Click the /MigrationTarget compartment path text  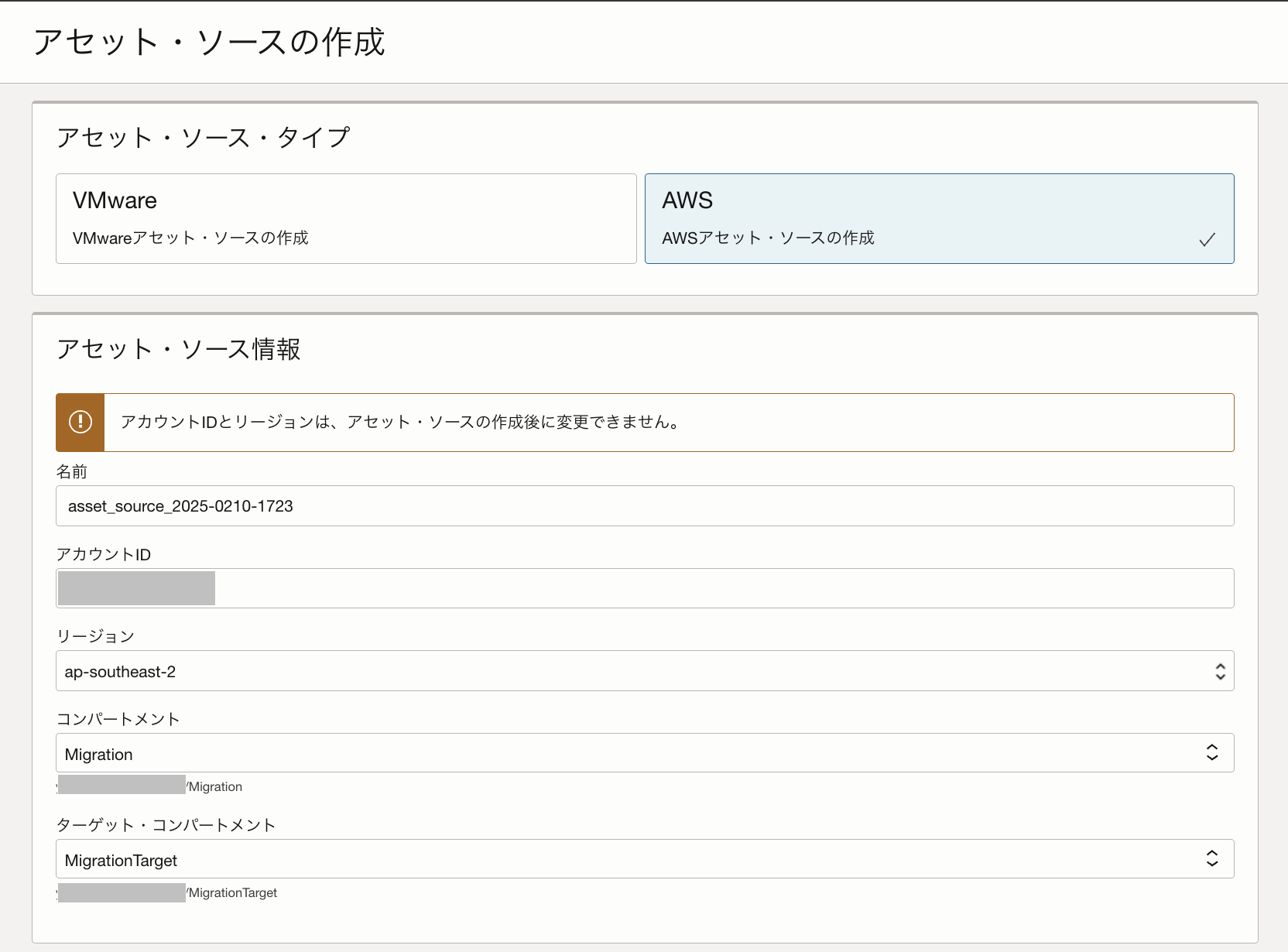point(231,892)
